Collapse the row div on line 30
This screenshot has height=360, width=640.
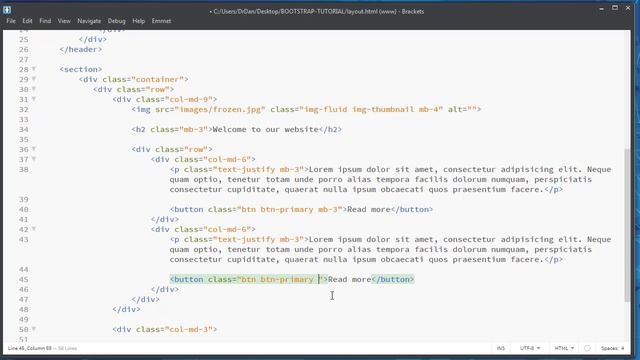(34, 89)
